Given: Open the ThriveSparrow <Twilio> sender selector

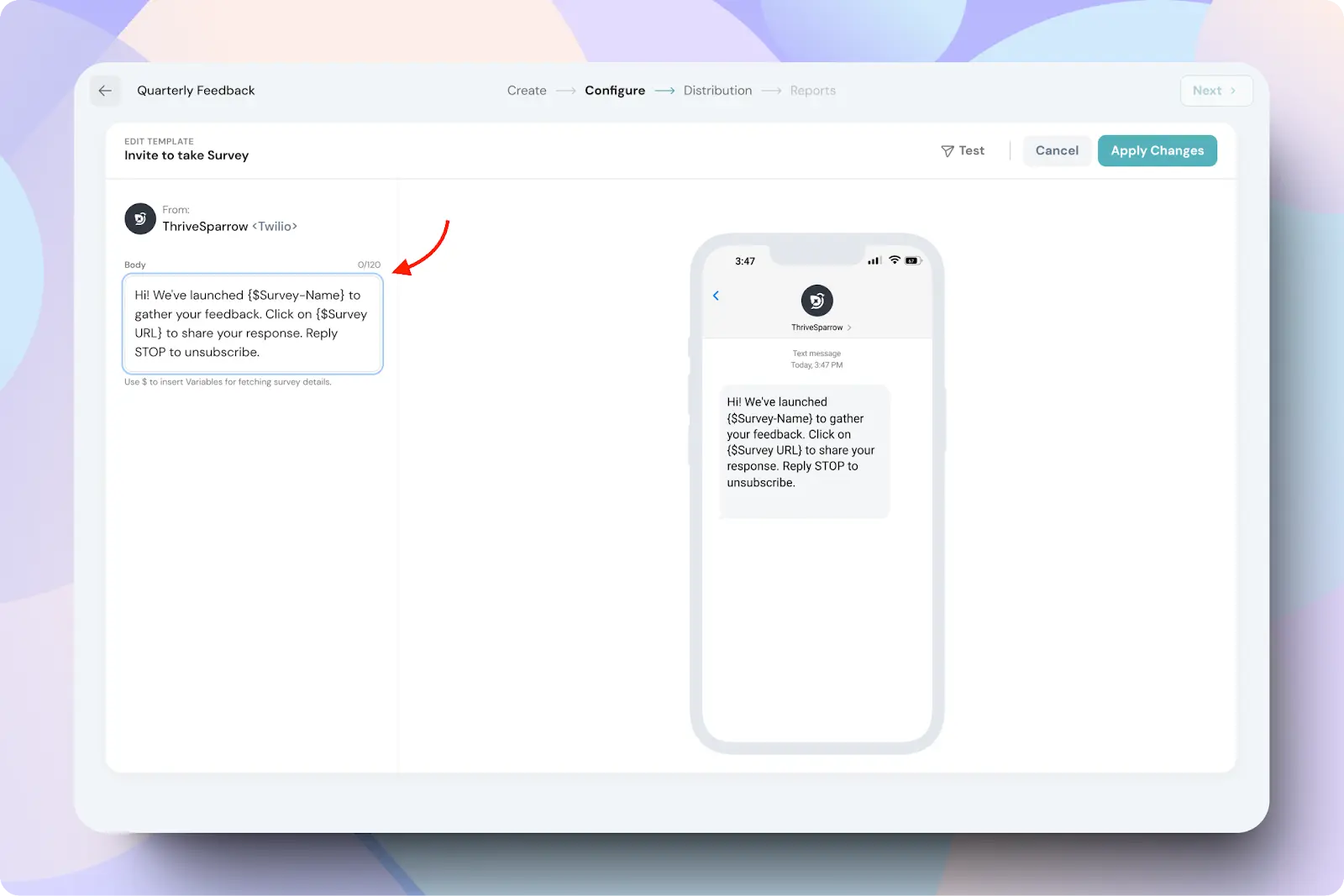Looking at the screenshot, I should click(229, 227).
